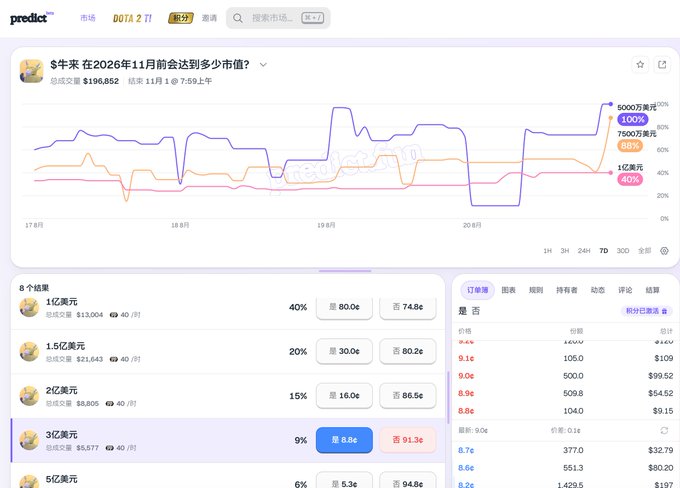Click the results list scrollbar
The width and height of the screenshot is (680, 488).
pyautogui.click(x=448, y=398)
